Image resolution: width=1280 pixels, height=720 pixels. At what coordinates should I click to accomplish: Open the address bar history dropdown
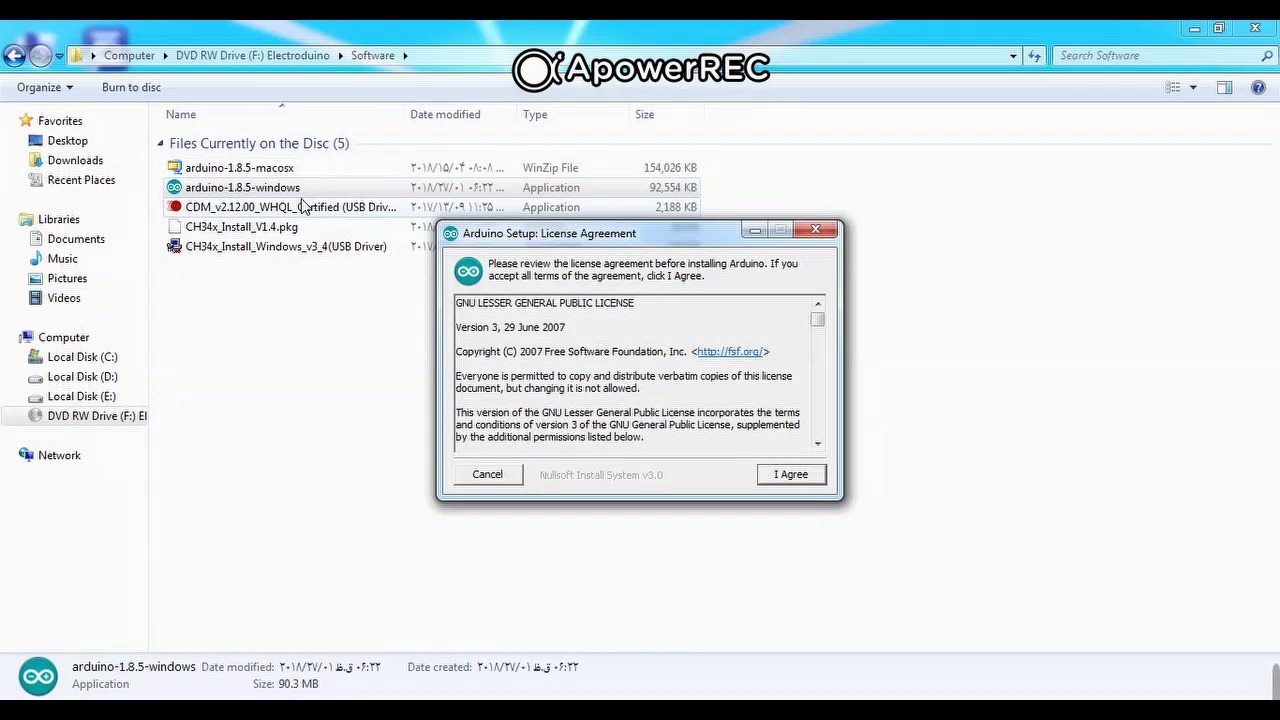point(1013,56)
